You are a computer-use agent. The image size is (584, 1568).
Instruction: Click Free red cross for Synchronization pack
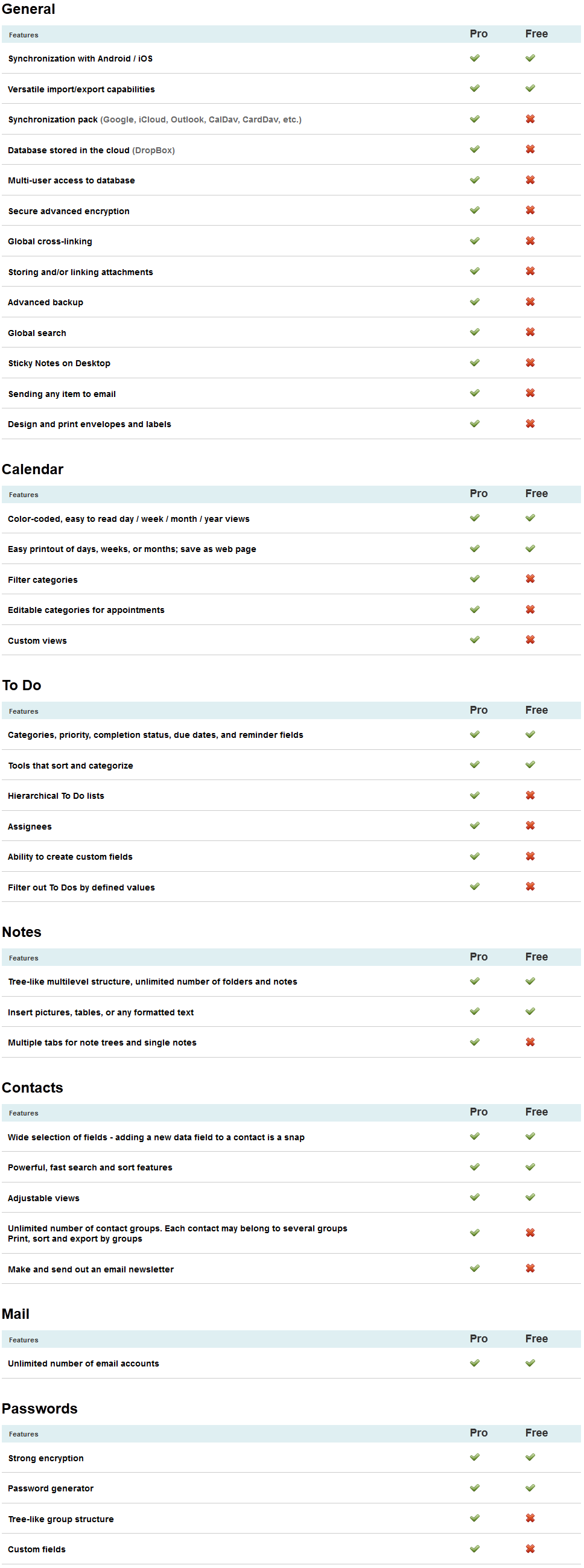(530, 119)
